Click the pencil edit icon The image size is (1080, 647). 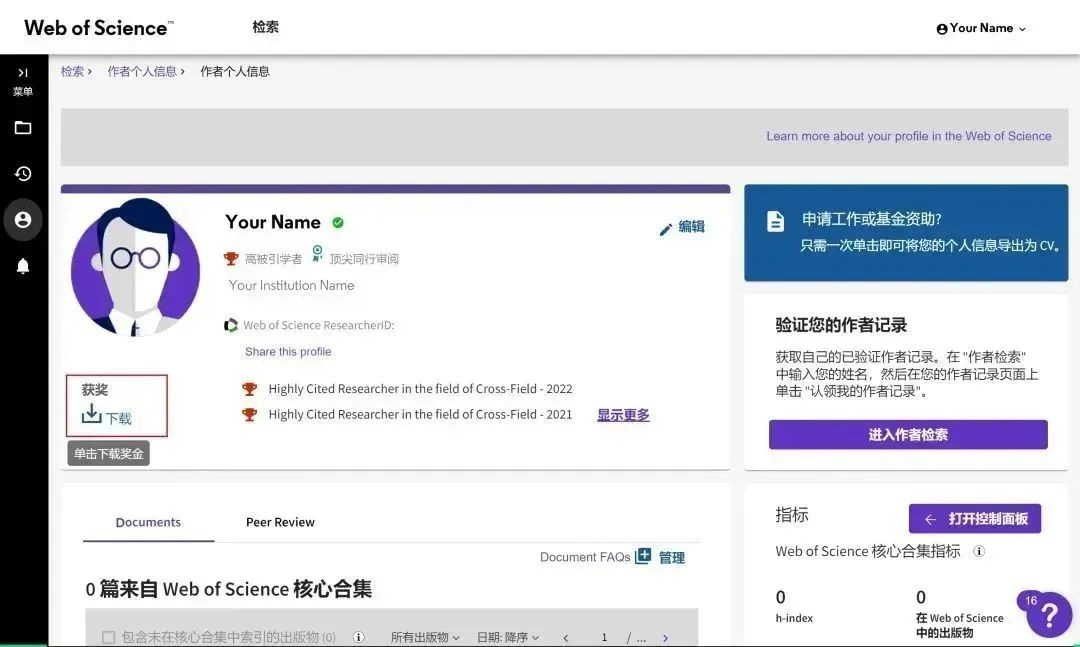pyautogui.click(x=665, y=229)
